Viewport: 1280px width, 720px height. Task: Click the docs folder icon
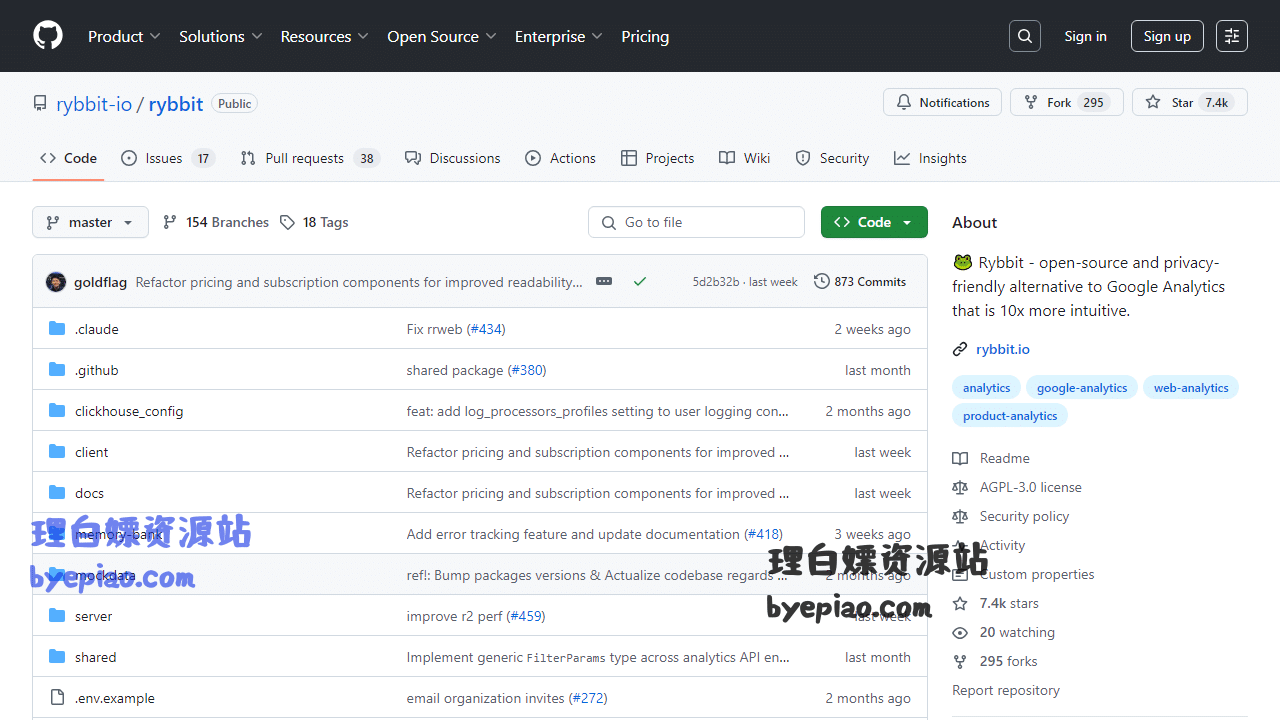click(x=57, y=493)
